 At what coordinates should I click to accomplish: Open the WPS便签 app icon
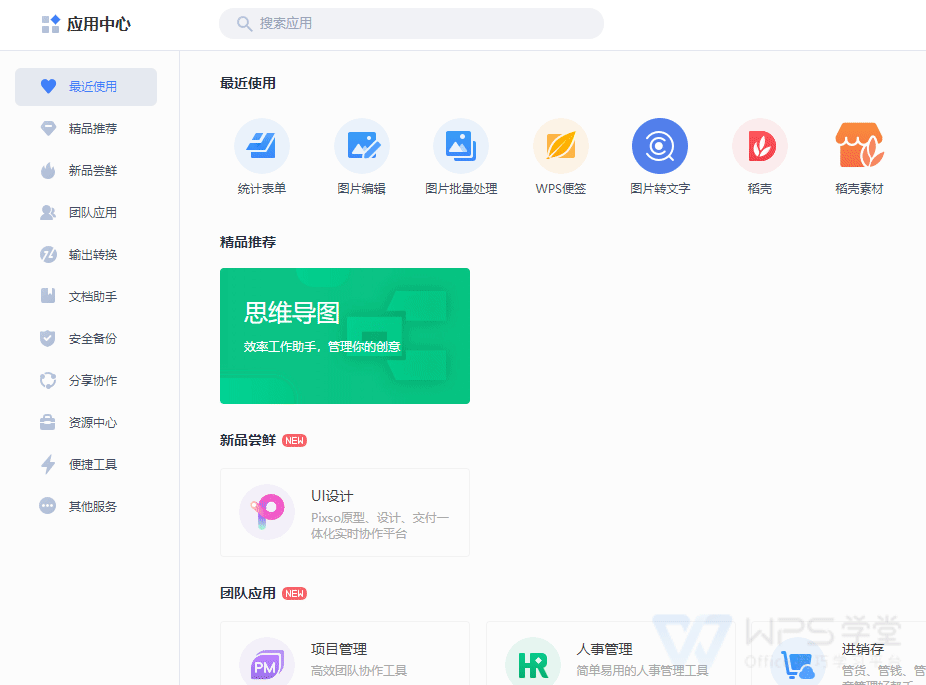point(560,146)
